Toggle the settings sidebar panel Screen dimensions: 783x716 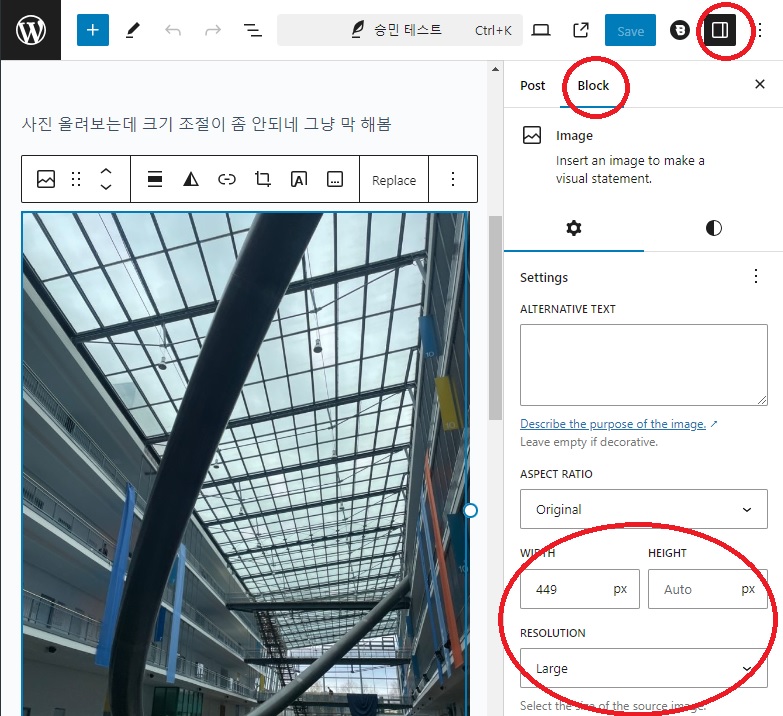point(719,30)
